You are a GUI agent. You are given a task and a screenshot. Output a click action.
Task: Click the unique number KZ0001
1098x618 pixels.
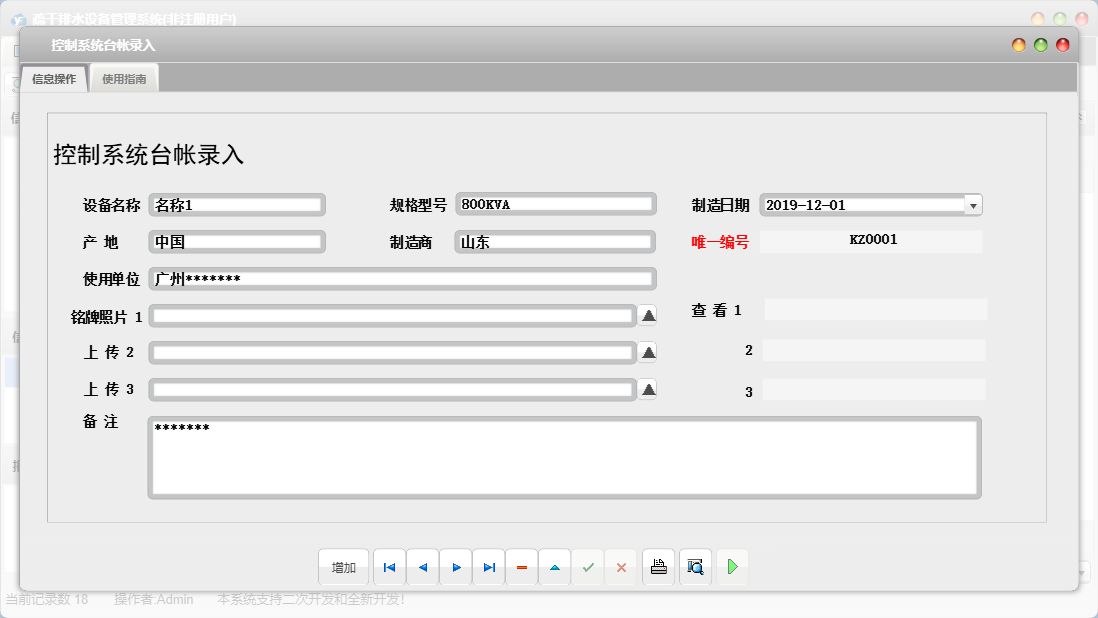873,239
